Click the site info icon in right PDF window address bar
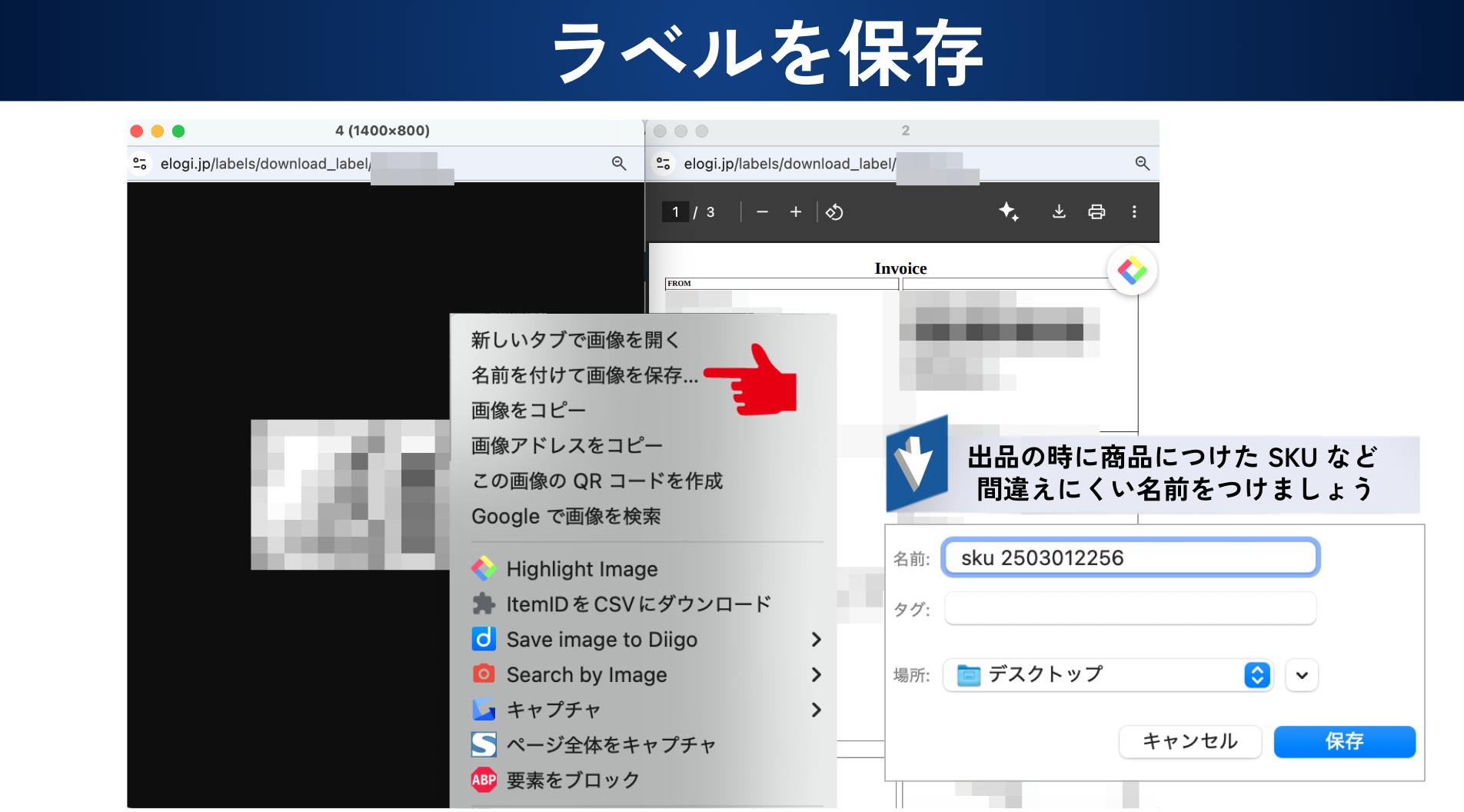The height and width of the screenshot is (812, 1464). click(x=664, y=164)
